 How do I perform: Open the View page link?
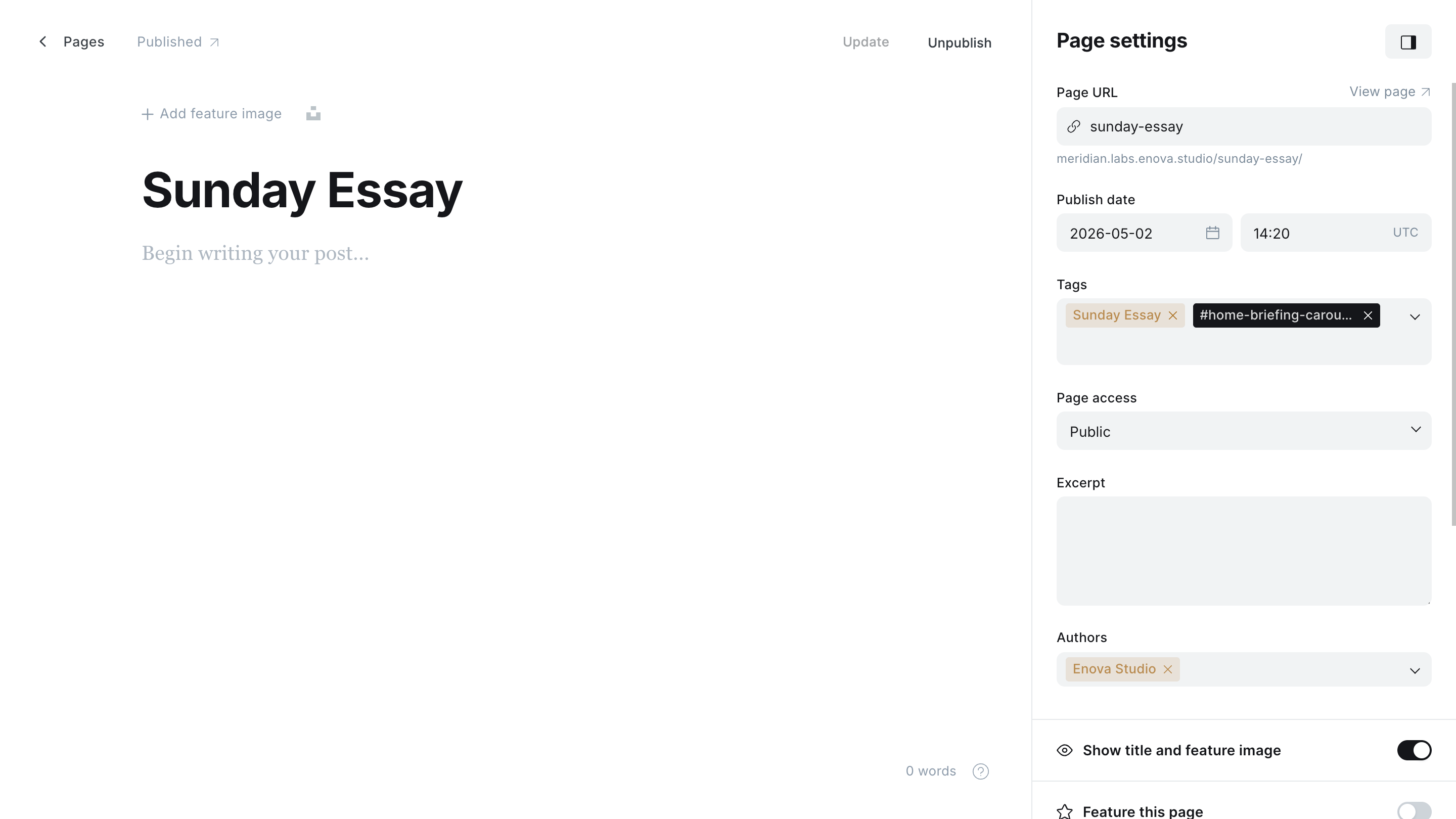tap(1390, 92)
